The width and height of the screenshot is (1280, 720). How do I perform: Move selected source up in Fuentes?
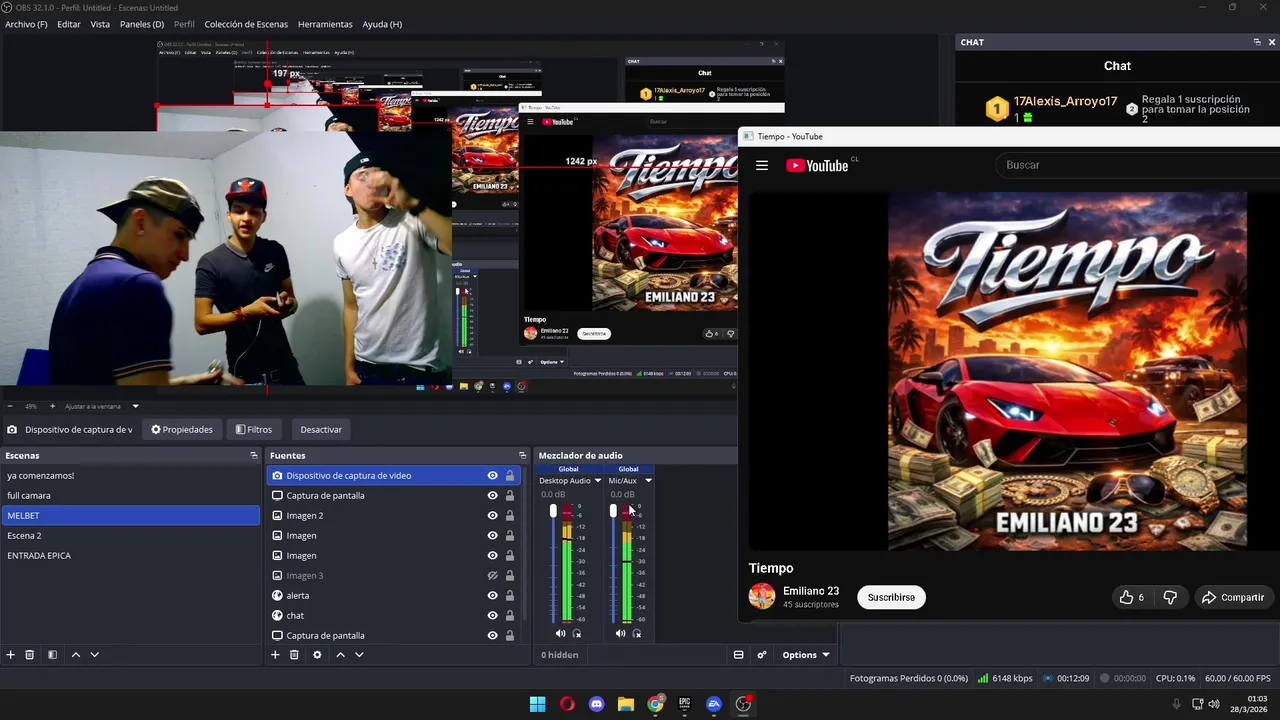[340, 655]
